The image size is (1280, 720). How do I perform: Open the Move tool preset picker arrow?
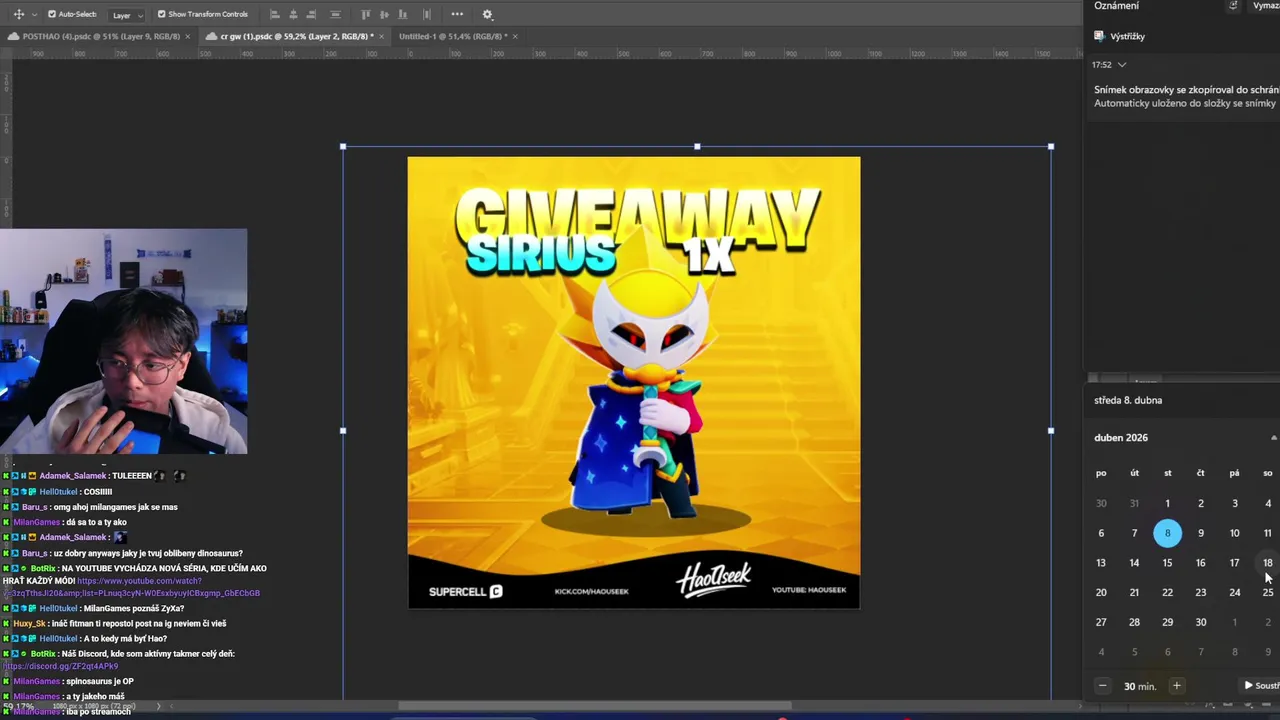(33, 15)
